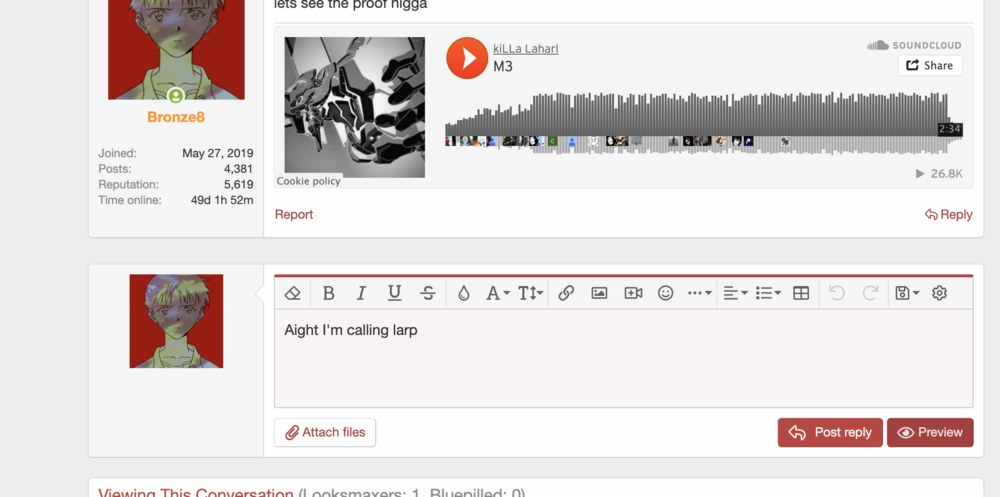Open the font family dropdown
The image size is (1000, 497).
497,293
